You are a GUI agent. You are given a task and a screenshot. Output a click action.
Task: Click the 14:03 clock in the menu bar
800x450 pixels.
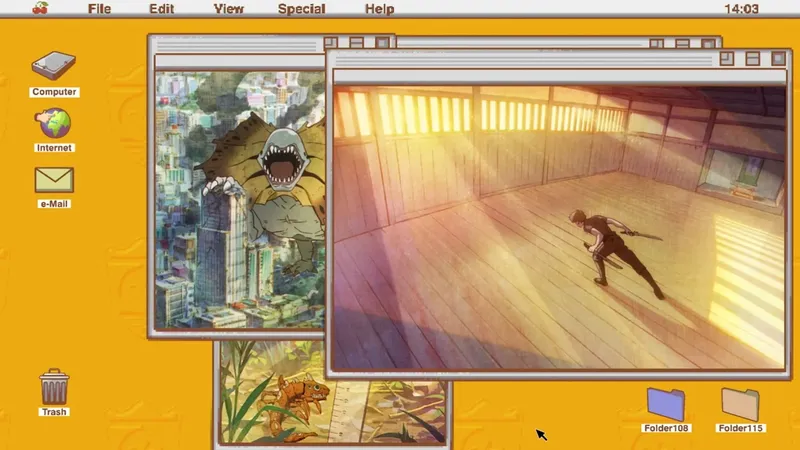pos(741,9)
